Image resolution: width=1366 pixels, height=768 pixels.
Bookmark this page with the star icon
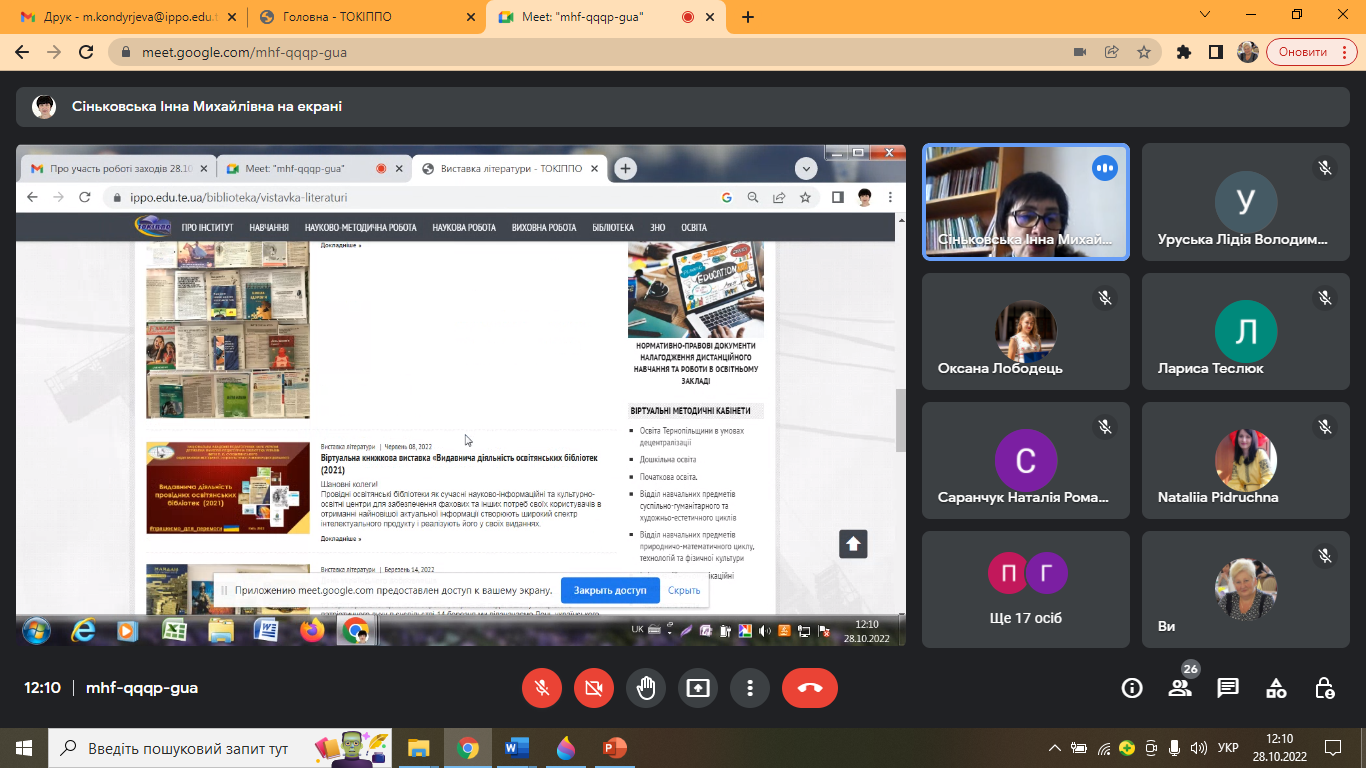1143,52
